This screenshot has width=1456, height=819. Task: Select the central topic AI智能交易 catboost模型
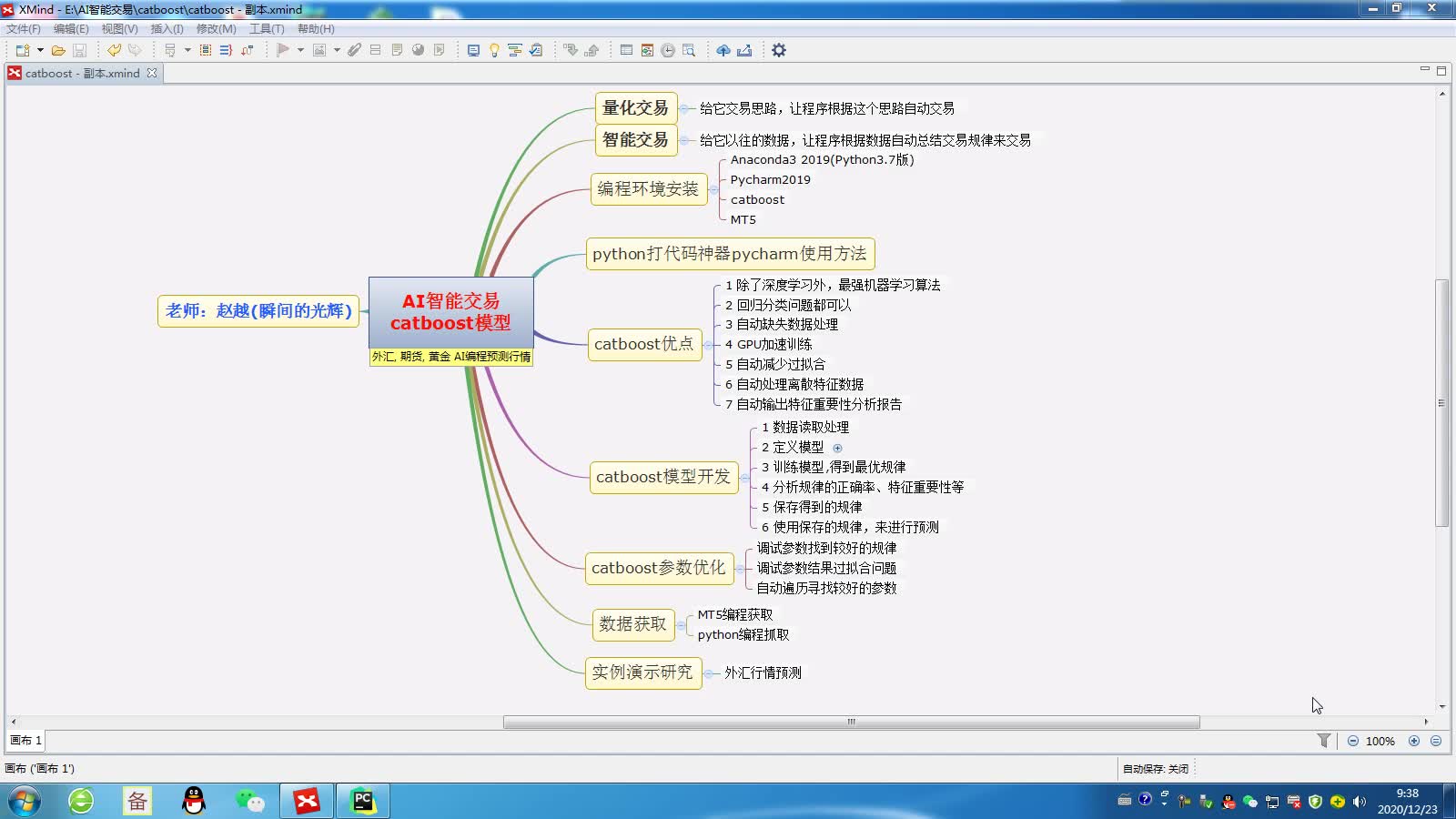coord(450,312)
